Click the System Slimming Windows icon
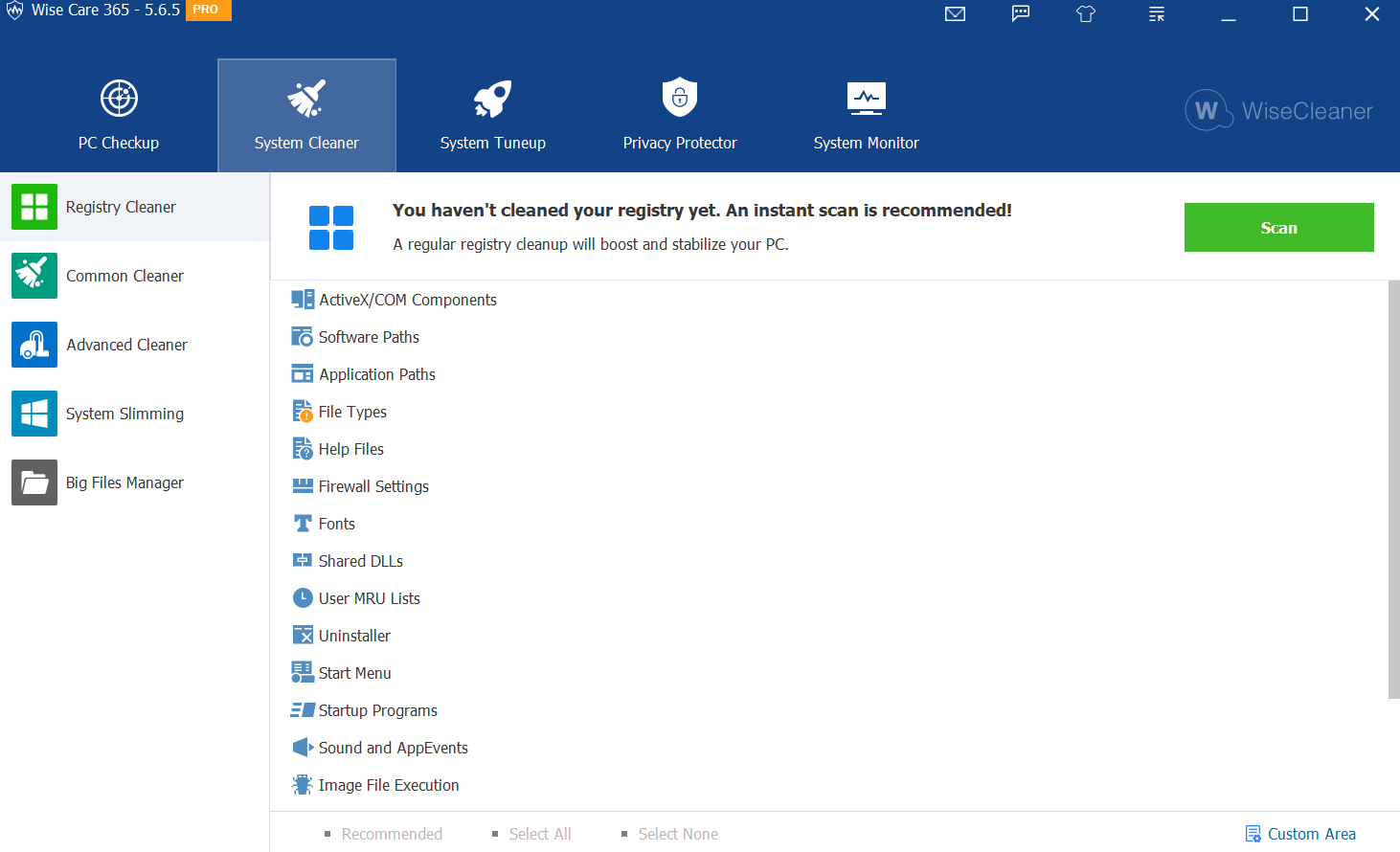Image resolution: width=1400 pixels, height=852 pixels. point(34,414)
